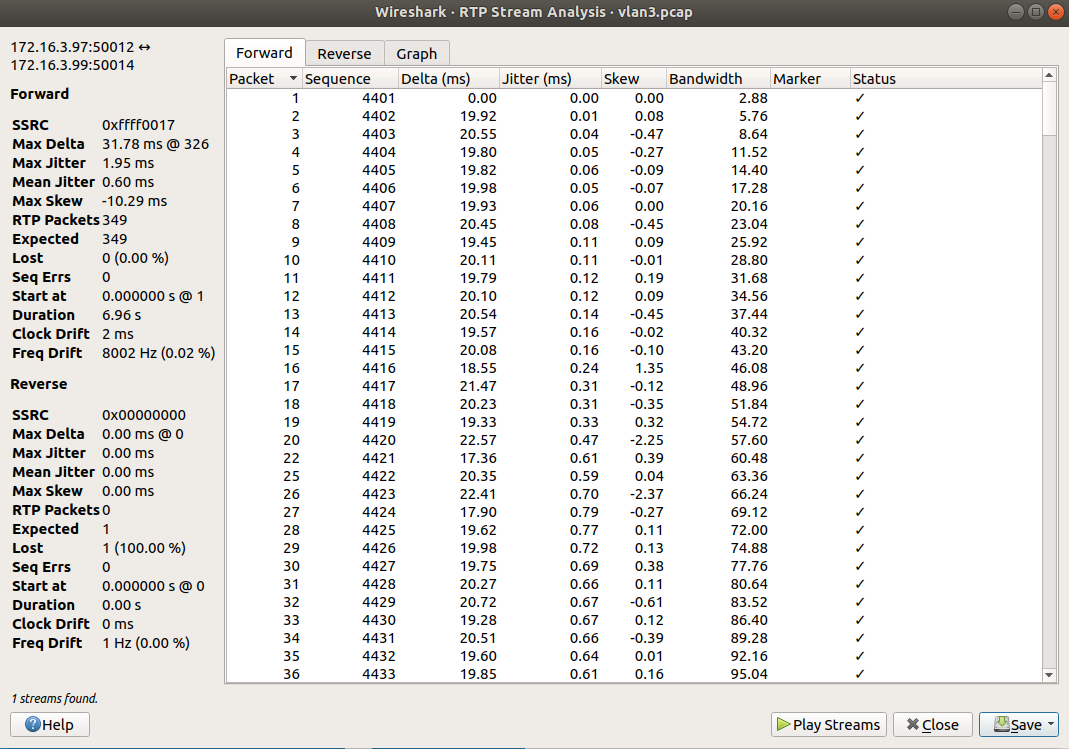Click the Help button
1069x749 pixels.
click(x=50, y=724)
